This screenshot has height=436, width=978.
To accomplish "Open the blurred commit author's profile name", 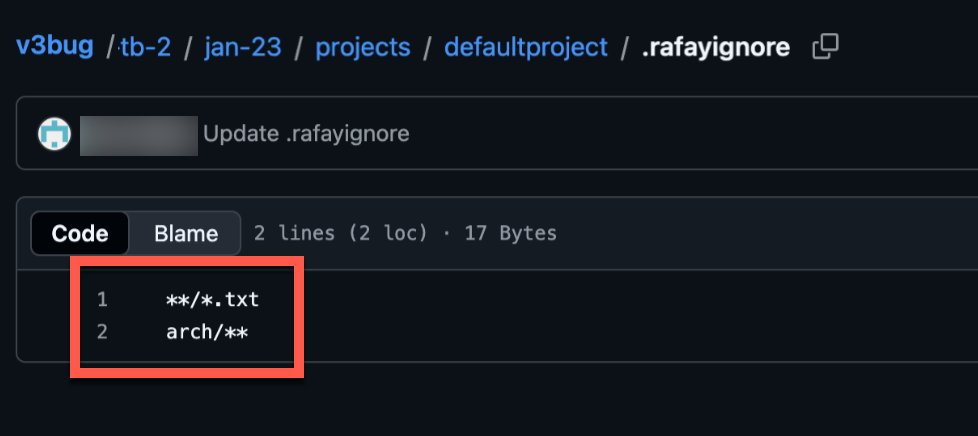I will point(139,134).
